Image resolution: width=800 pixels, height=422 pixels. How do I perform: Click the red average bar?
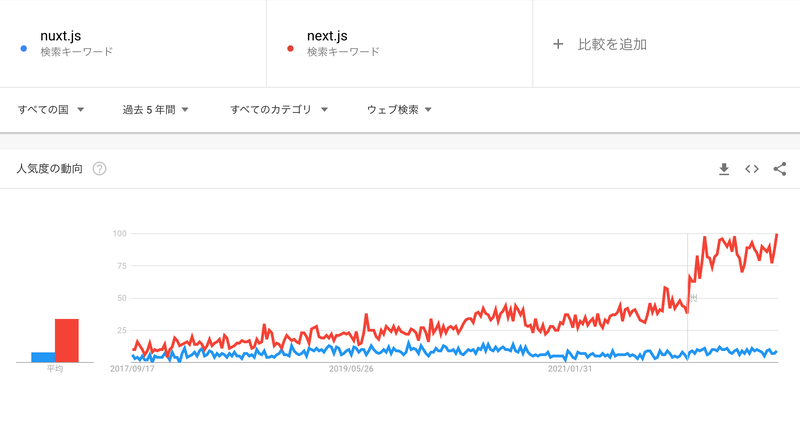point(67,340)
